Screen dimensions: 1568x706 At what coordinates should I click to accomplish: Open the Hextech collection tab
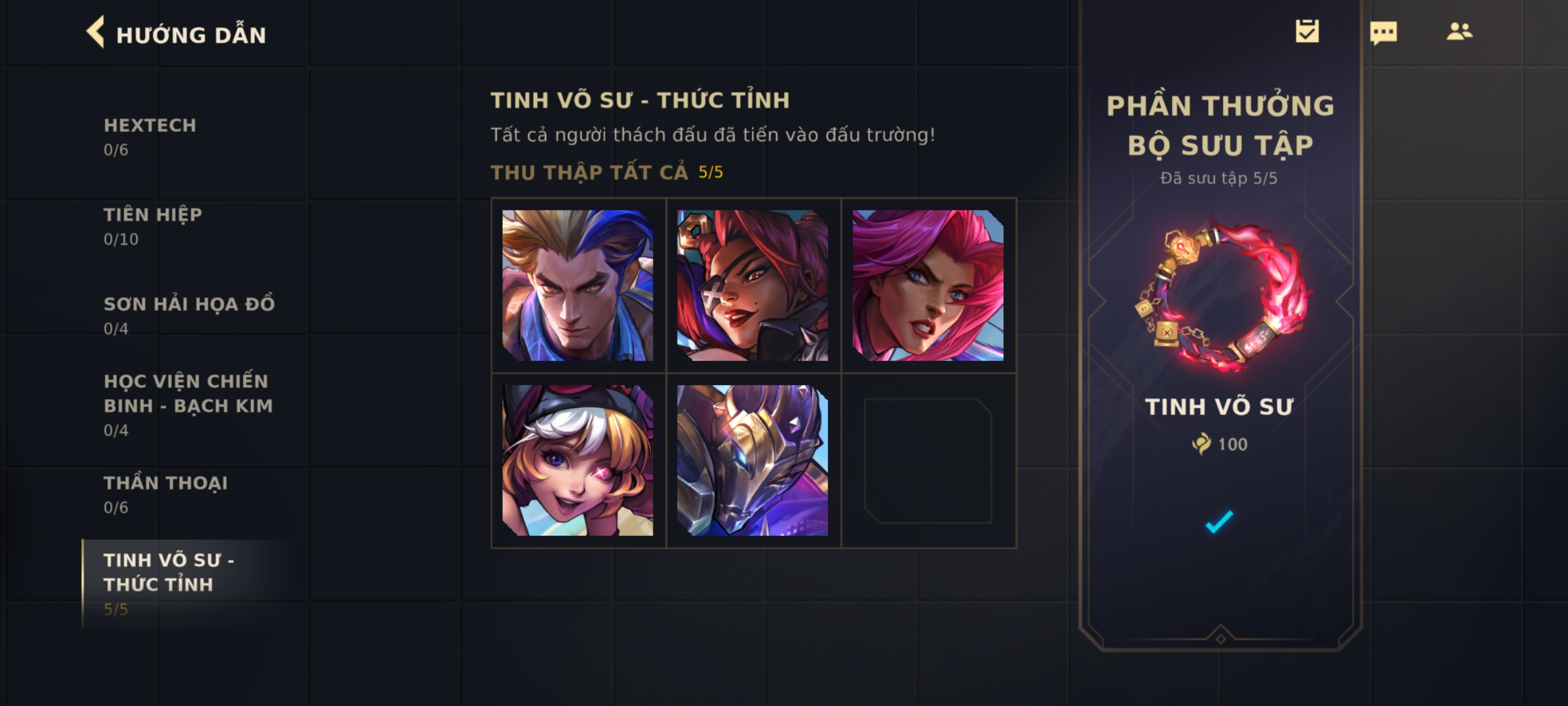tap(150, 137)
